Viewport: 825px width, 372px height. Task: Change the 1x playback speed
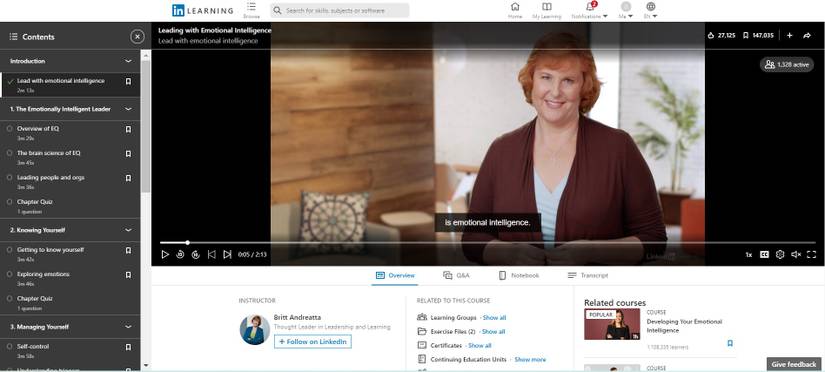[749, 255]
